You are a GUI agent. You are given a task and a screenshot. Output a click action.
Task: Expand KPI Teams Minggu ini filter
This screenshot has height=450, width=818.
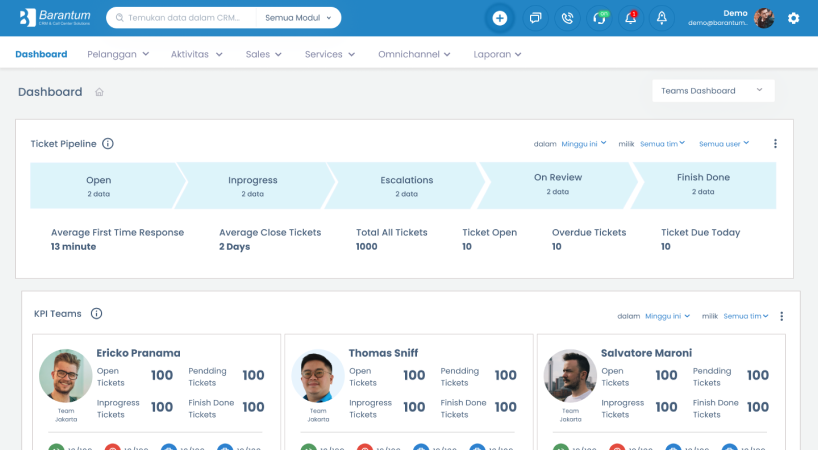(668, 316)
